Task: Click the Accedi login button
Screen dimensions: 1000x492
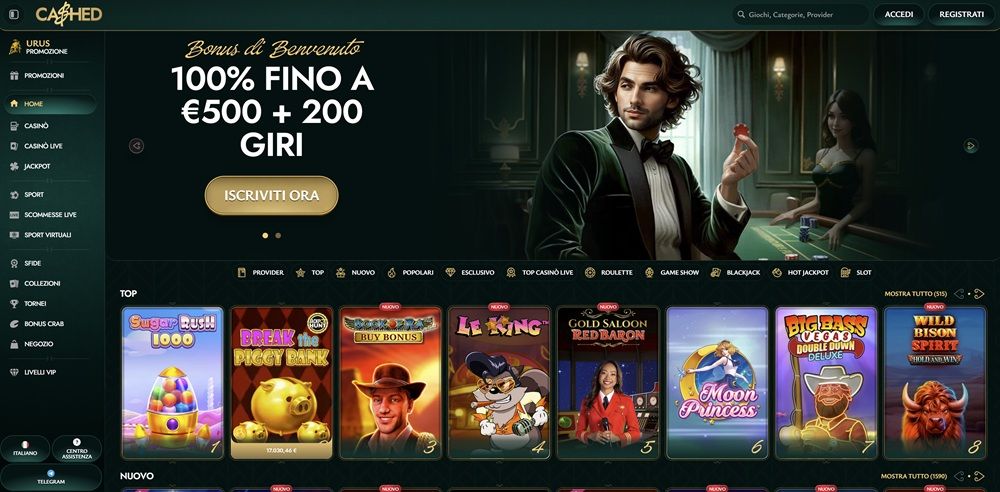Action: coord(899,14)
